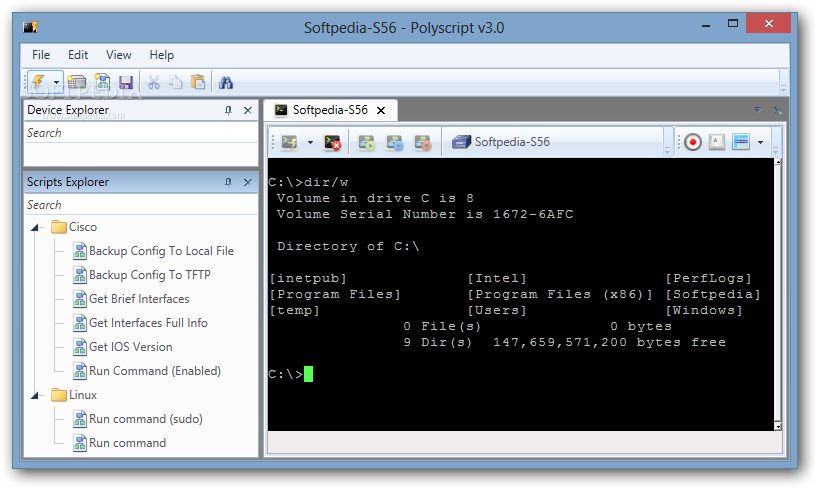Select the Cisco folder

75,227
